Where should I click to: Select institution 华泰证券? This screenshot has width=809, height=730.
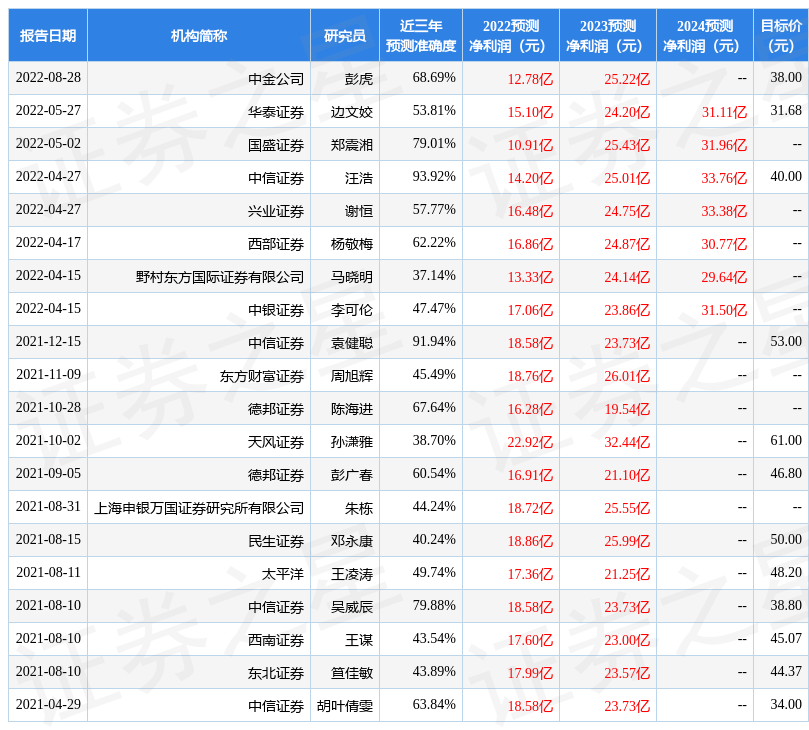276,112
